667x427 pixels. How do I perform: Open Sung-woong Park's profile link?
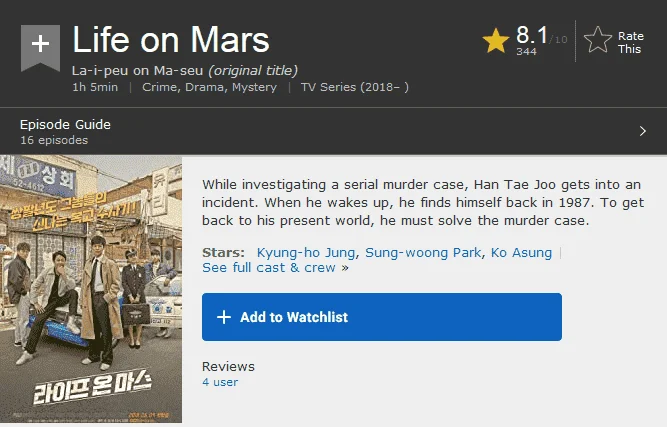pos(423,253)
